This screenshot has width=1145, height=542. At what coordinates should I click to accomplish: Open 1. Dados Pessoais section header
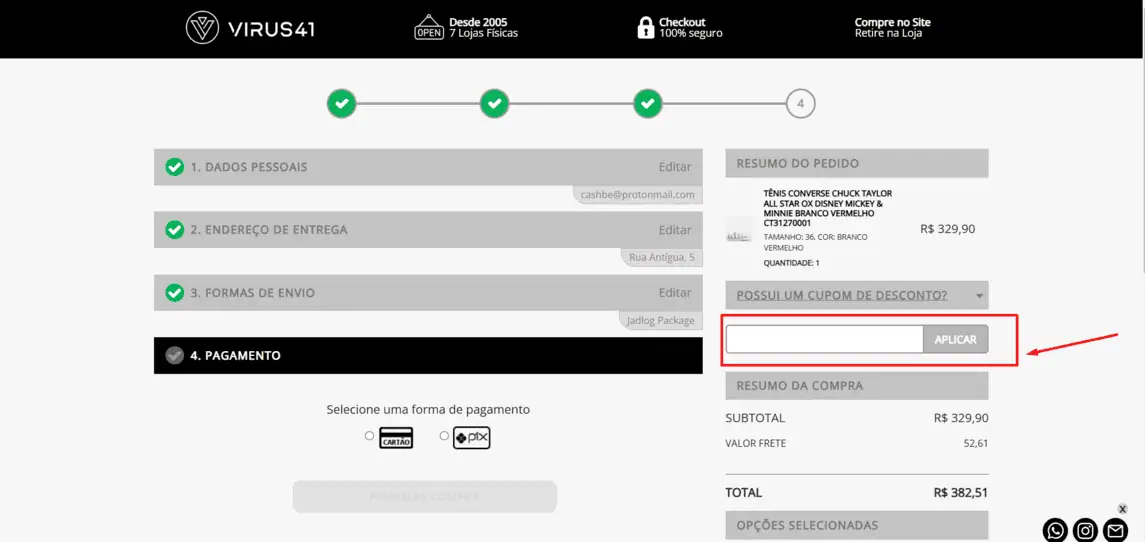[428, 167]
